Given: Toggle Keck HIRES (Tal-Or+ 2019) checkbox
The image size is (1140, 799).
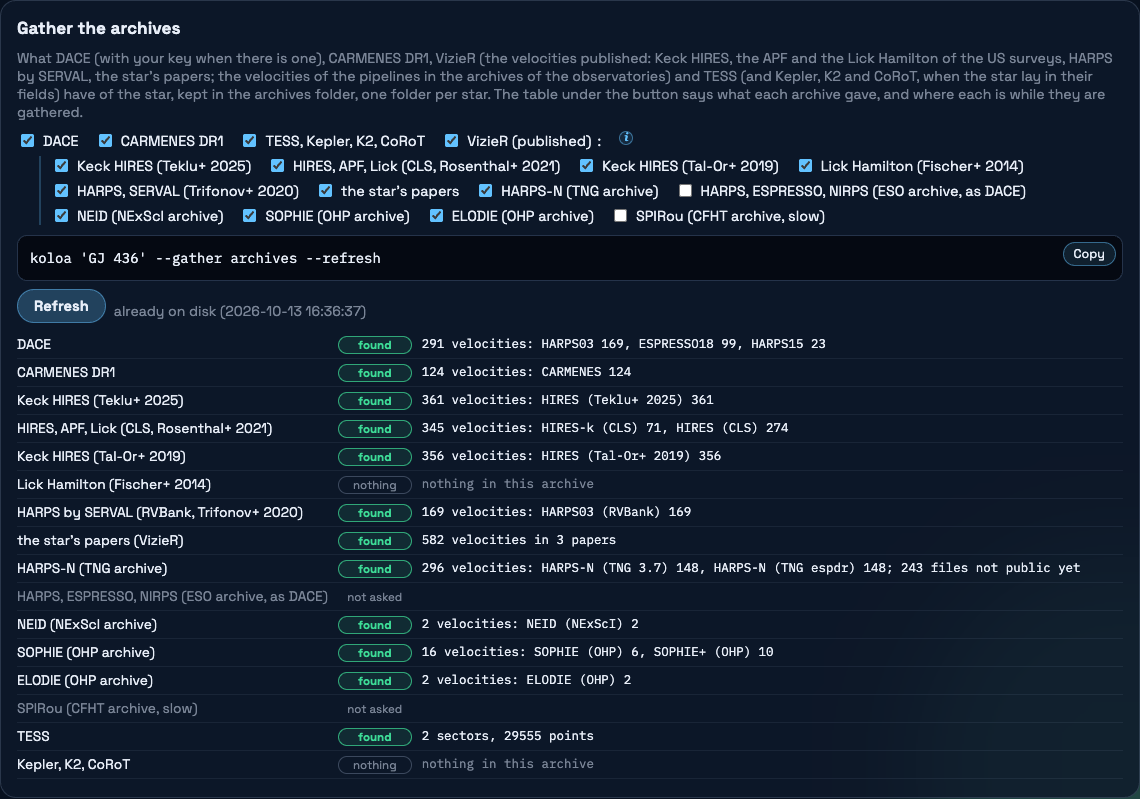Looking at the screenshot, I should (587, 166).
